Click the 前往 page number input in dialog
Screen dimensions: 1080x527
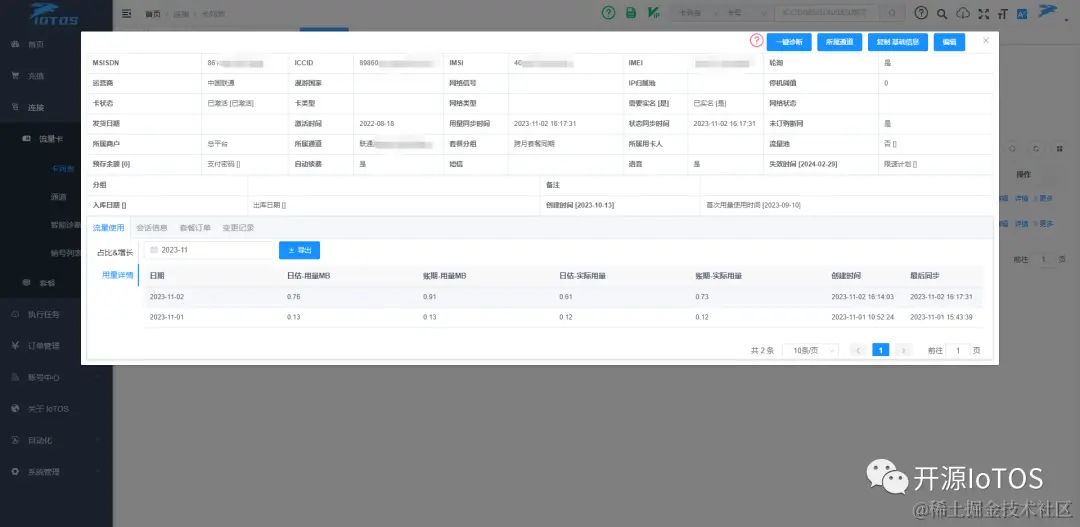tap(957, 351)
